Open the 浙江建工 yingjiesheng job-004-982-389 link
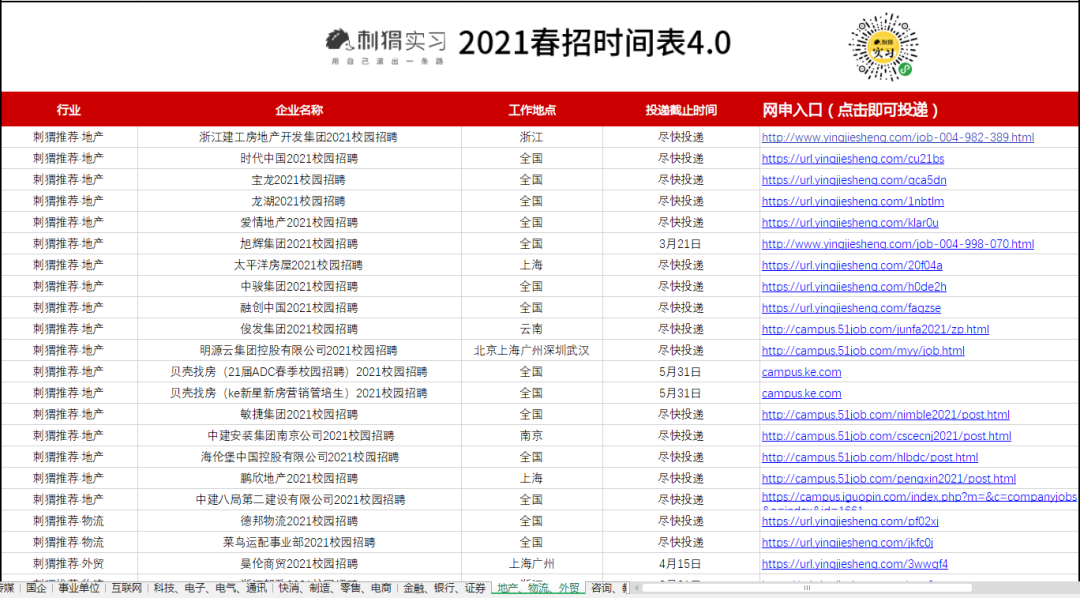The image size is (1080, 598). pyautogui.click(x=897, y=137)
